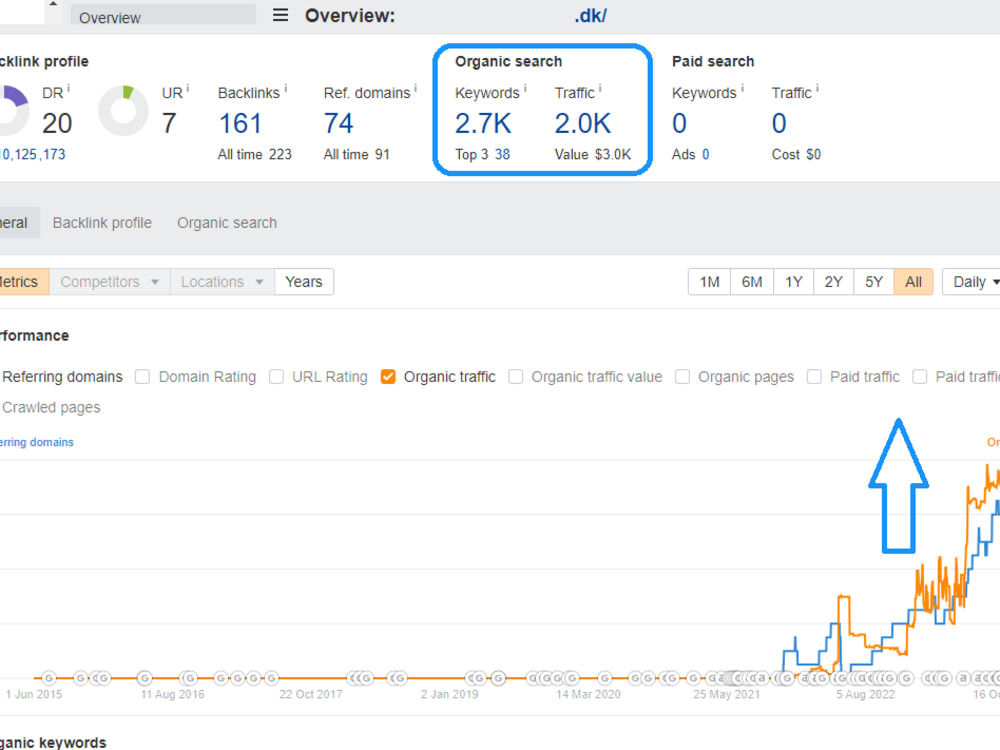Uncheck the Organic traffic checkbox
The width and height of the screenshot is (1000, 750).
pyautogui.click(x=388, y=377)
